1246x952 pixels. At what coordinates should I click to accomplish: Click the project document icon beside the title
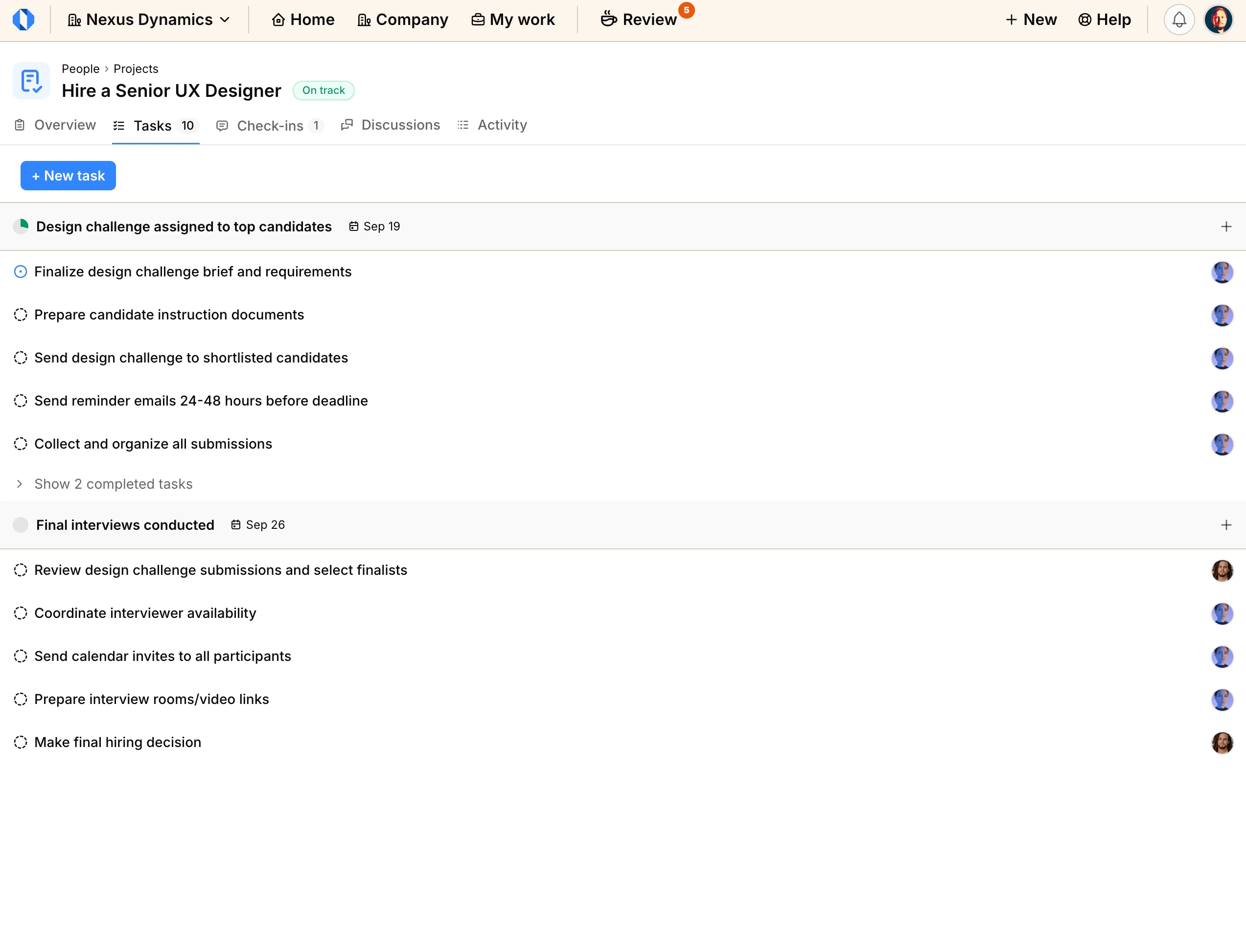[x=31, y=80]
